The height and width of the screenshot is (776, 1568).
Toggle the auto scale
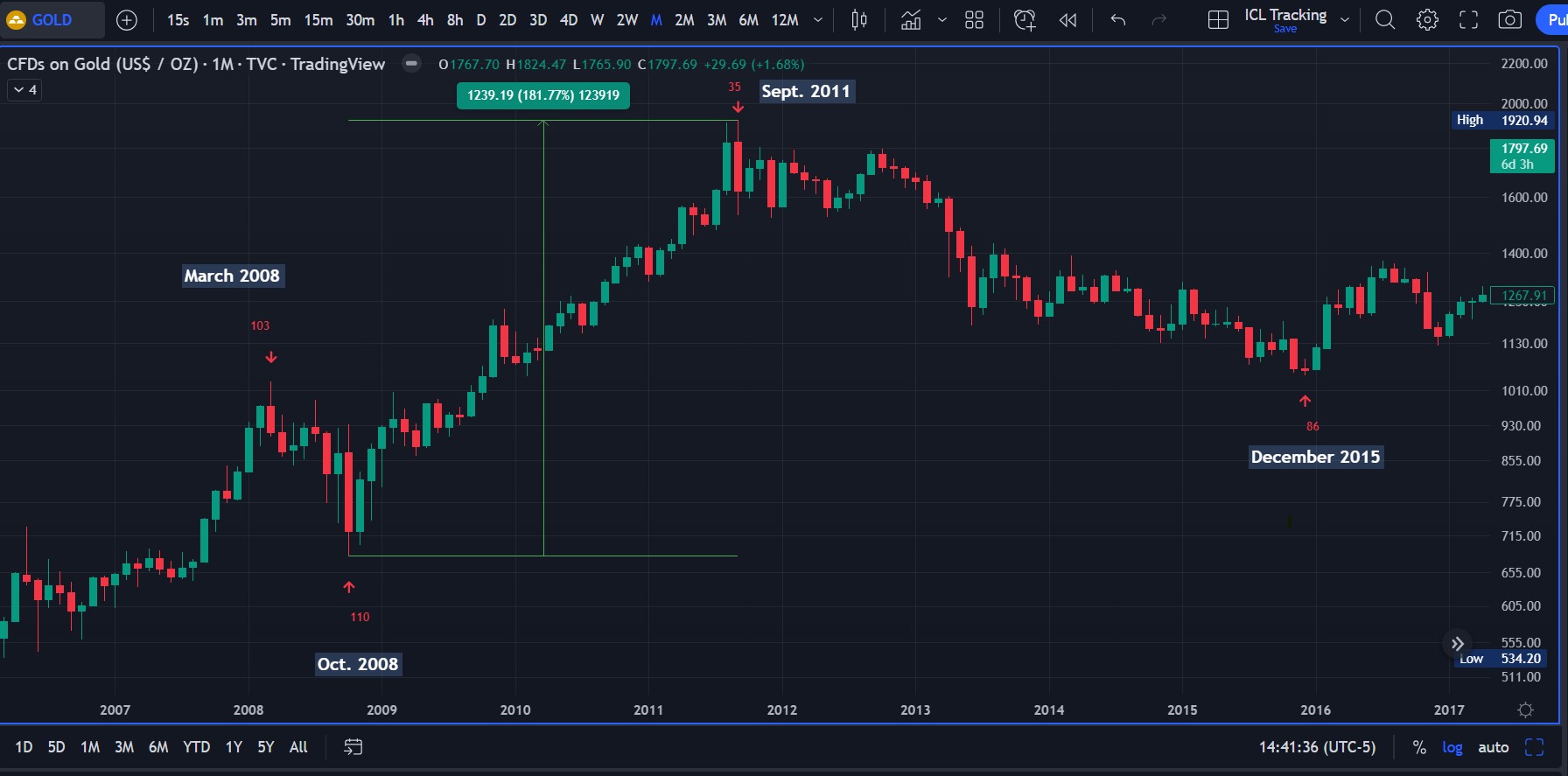(x=1494, y=747)
